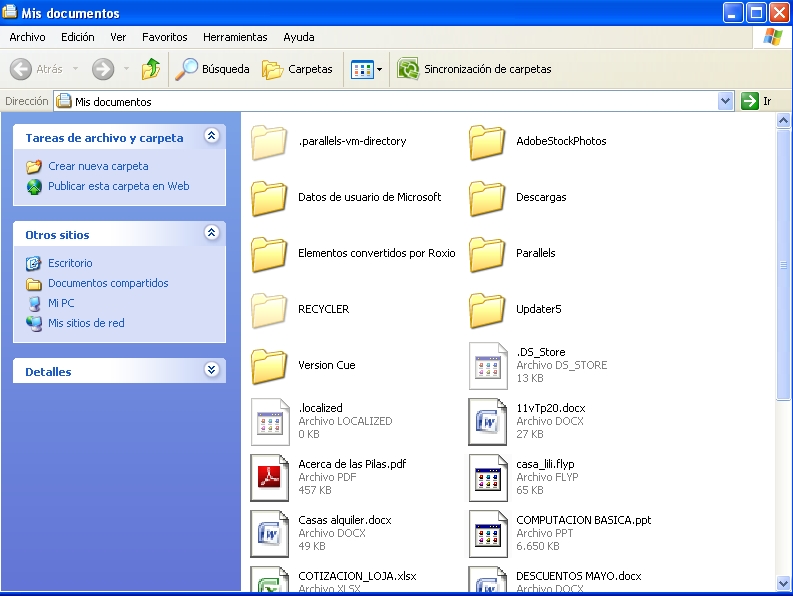Go to Mis sitios de red
This screenshot has width=793, height=596.
tap(86, 323)
